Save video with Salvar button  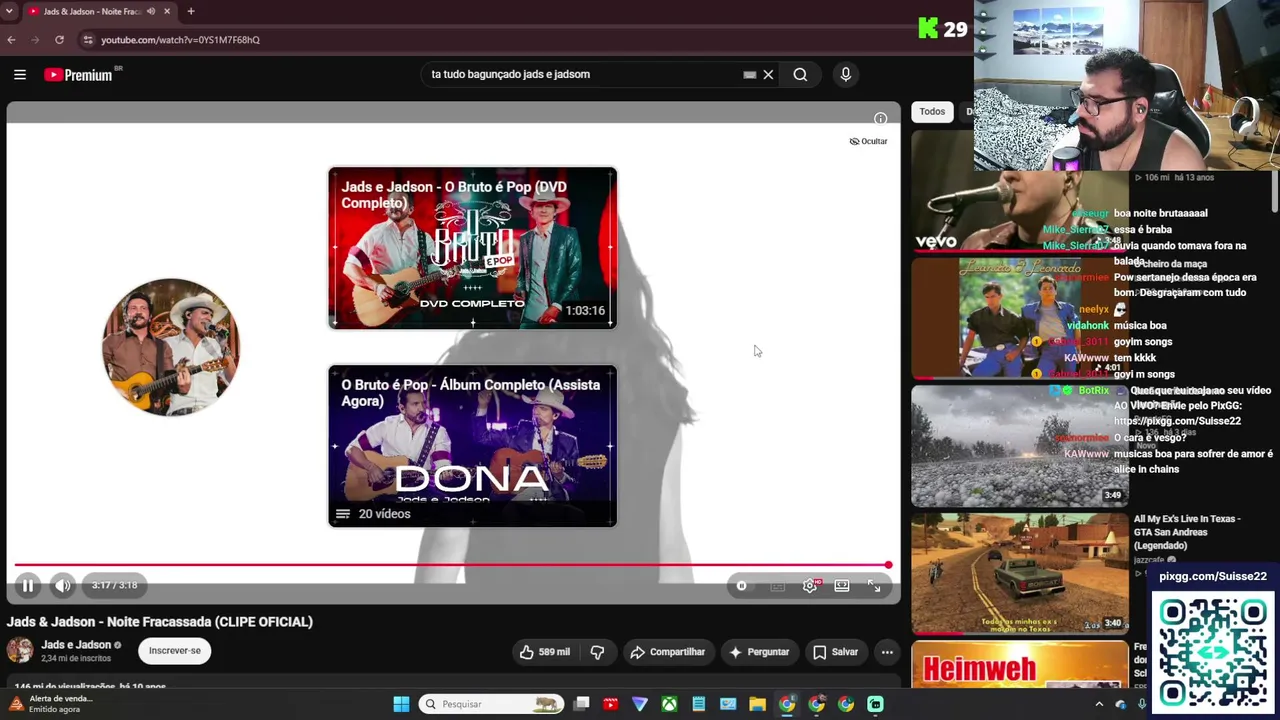(835, 652)
